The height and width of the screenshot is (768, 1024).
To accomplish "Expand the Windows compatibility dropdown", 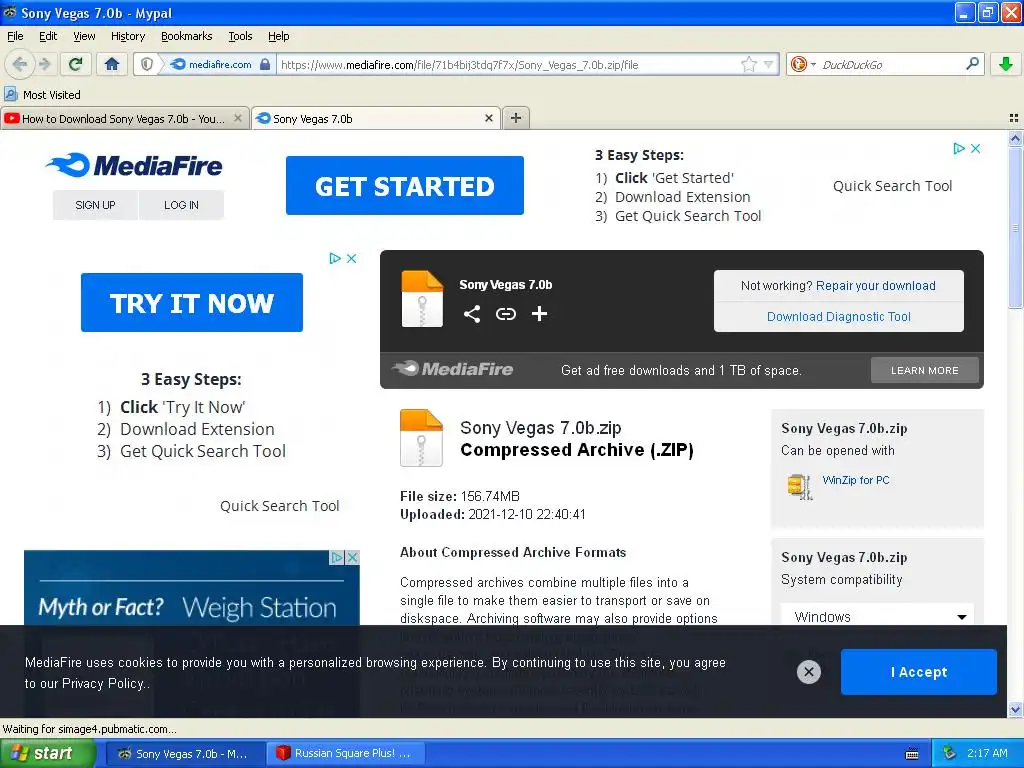I will click(x=878, y=616).
